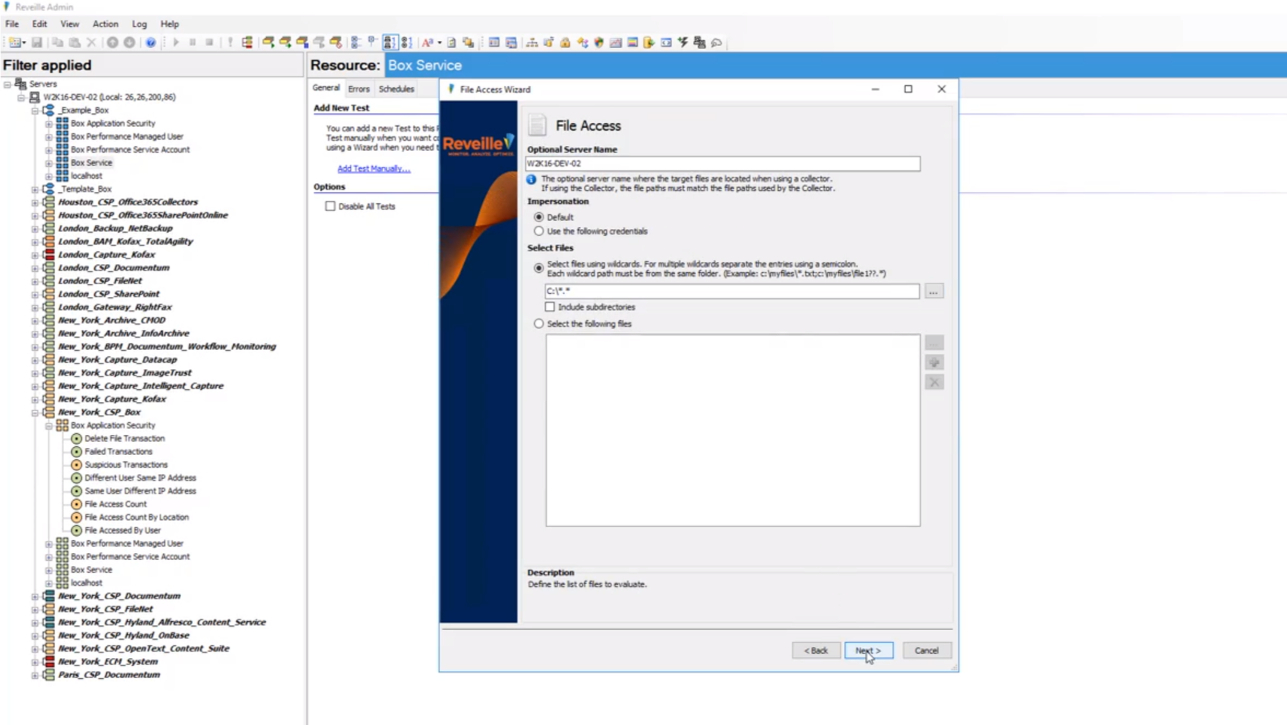Select the Default impersonation radio button

[x=539, y=217]
